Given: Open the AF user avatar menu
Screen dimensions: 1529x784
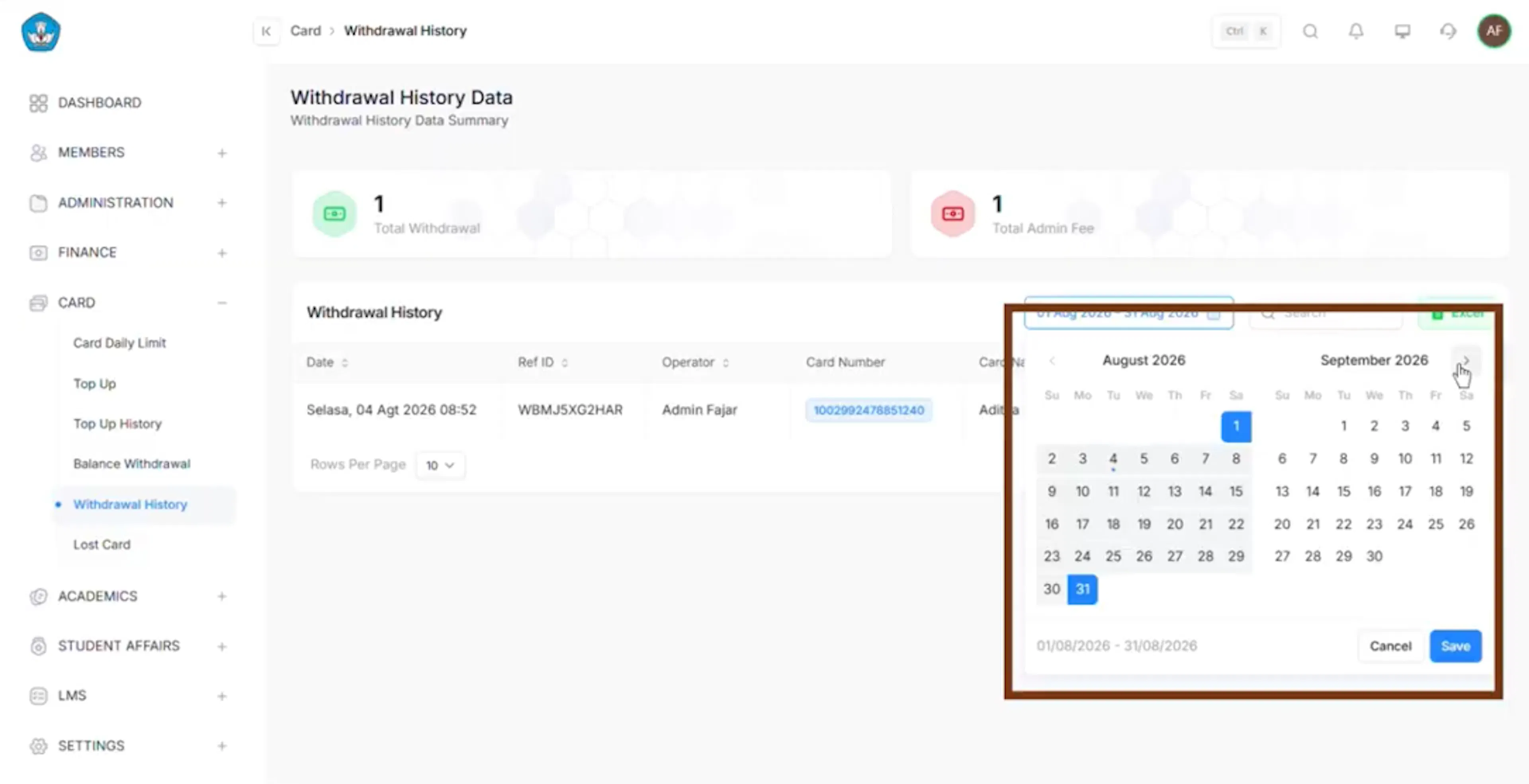Looking at the screenshot, I should (x=1494, y=31).
